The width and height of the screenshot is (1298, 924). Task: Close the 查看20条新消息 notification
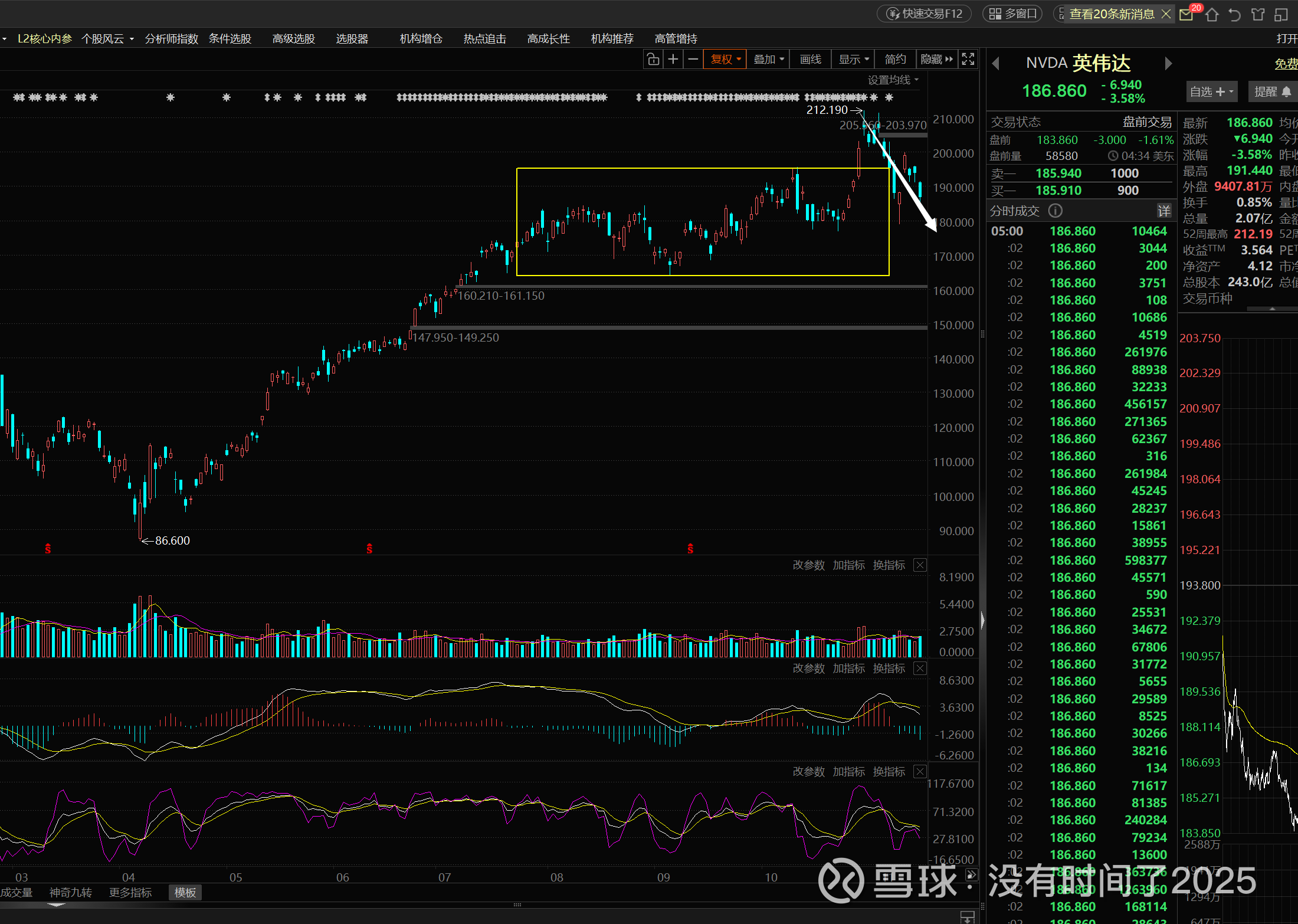click(x=1166, y=14)
